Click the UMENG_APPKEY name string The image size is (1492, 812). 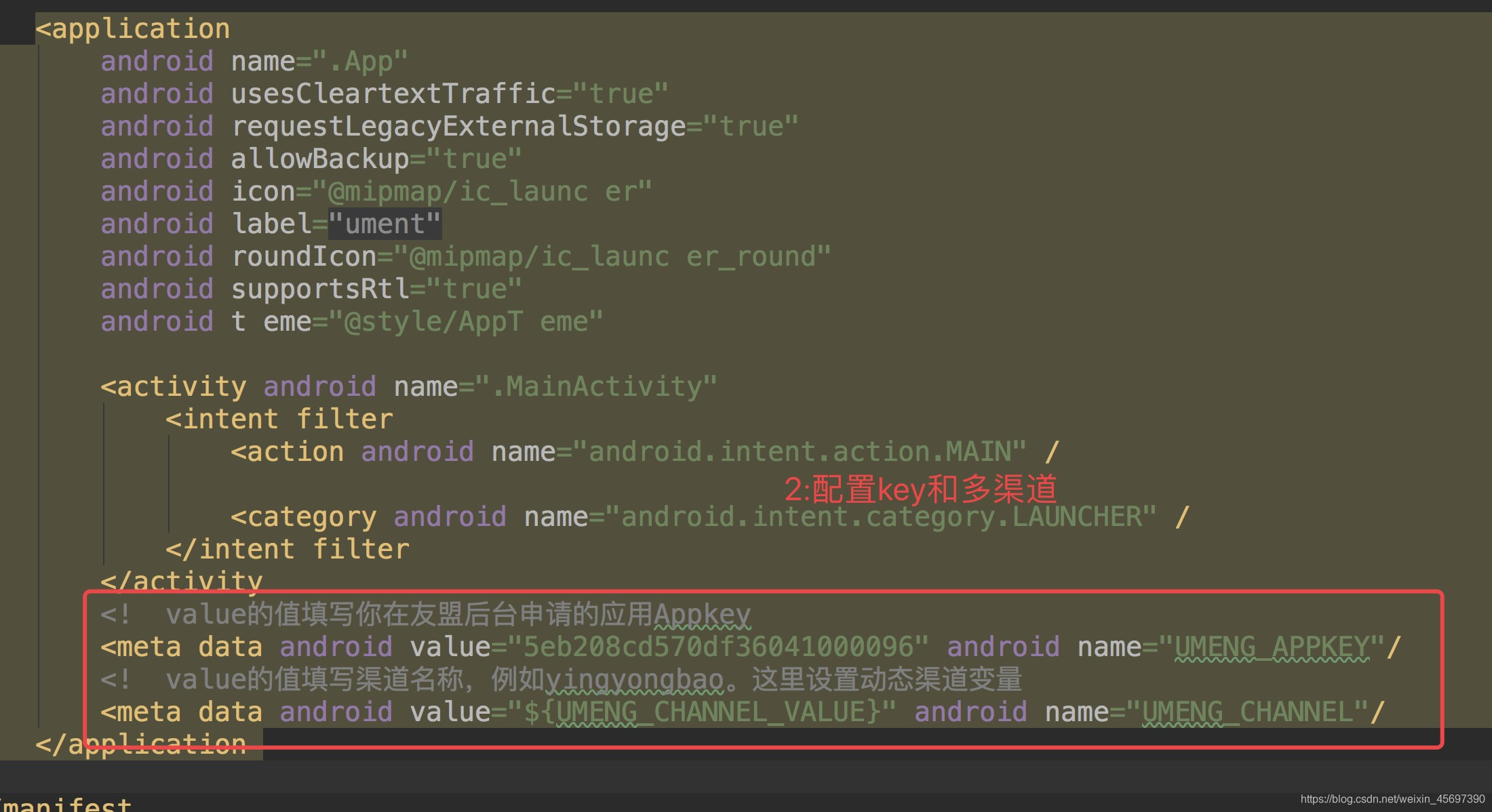[1272, 647]
